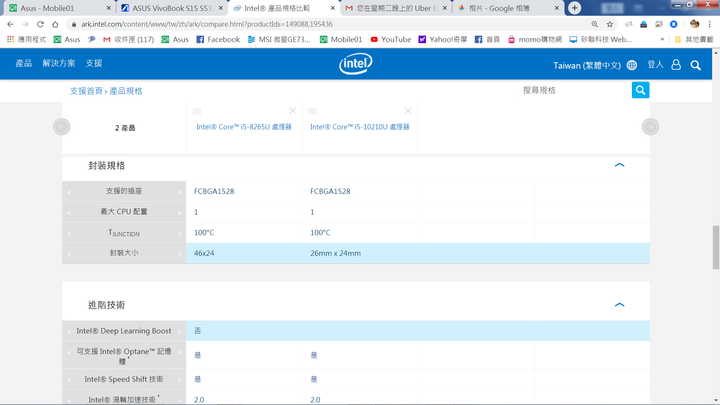Open Facebook bookmark

[x=218, y=39]
